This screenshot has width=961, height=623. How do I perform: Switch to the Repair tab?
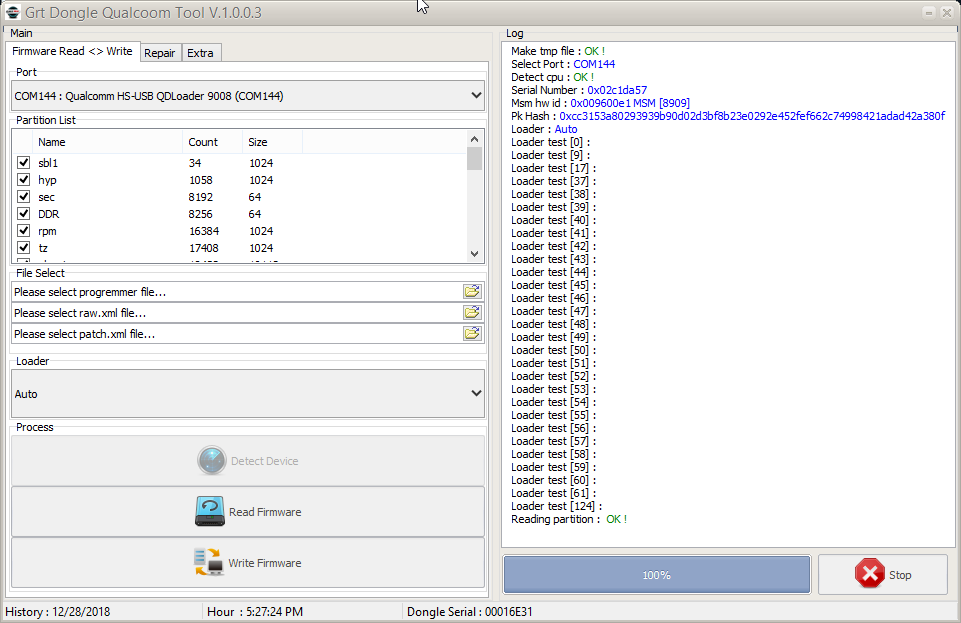pyautogui.click(x=159, y=53)
